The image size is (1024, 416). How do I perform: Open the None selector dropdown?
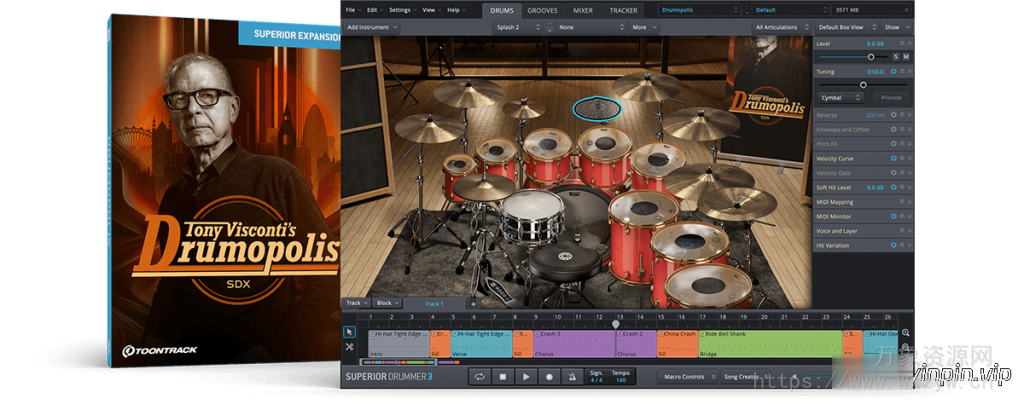pos(591,27)
